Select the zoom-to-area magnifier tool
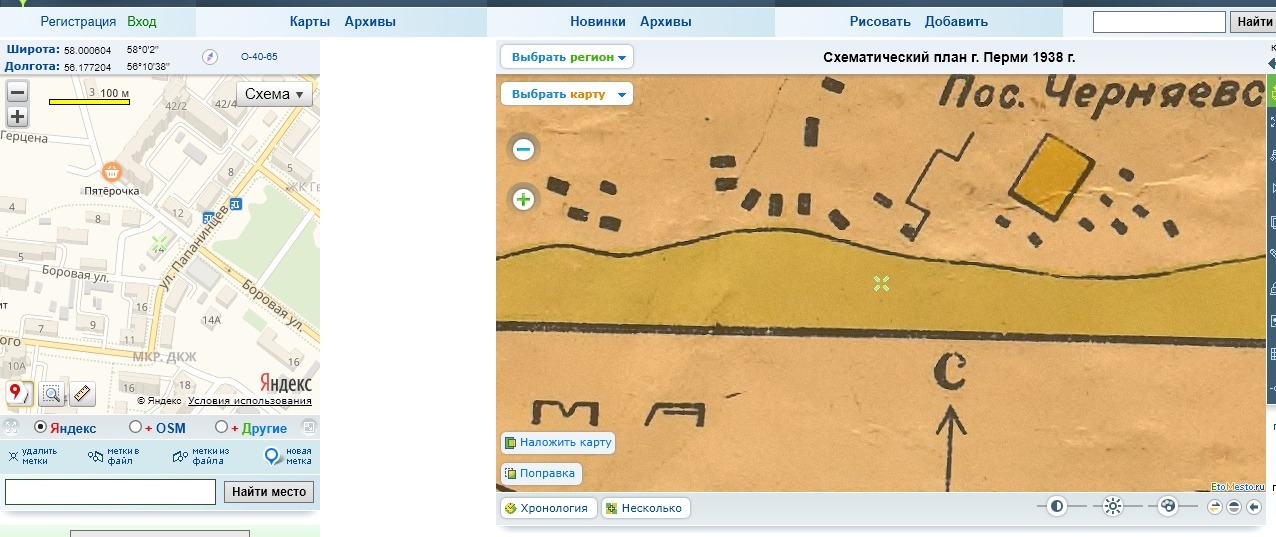 pyautogui.click(x=52, y=394)
